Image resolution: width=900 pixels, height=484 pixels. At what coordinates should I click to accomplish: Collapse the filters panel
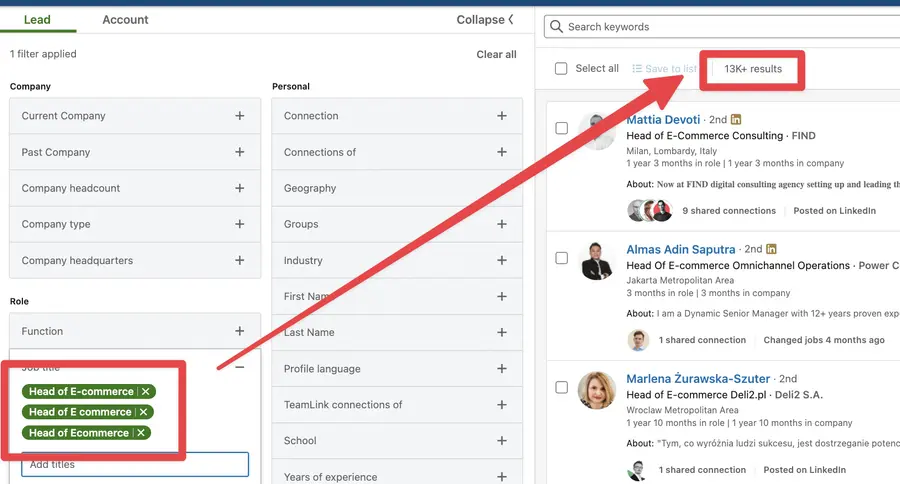click(485, 20)
